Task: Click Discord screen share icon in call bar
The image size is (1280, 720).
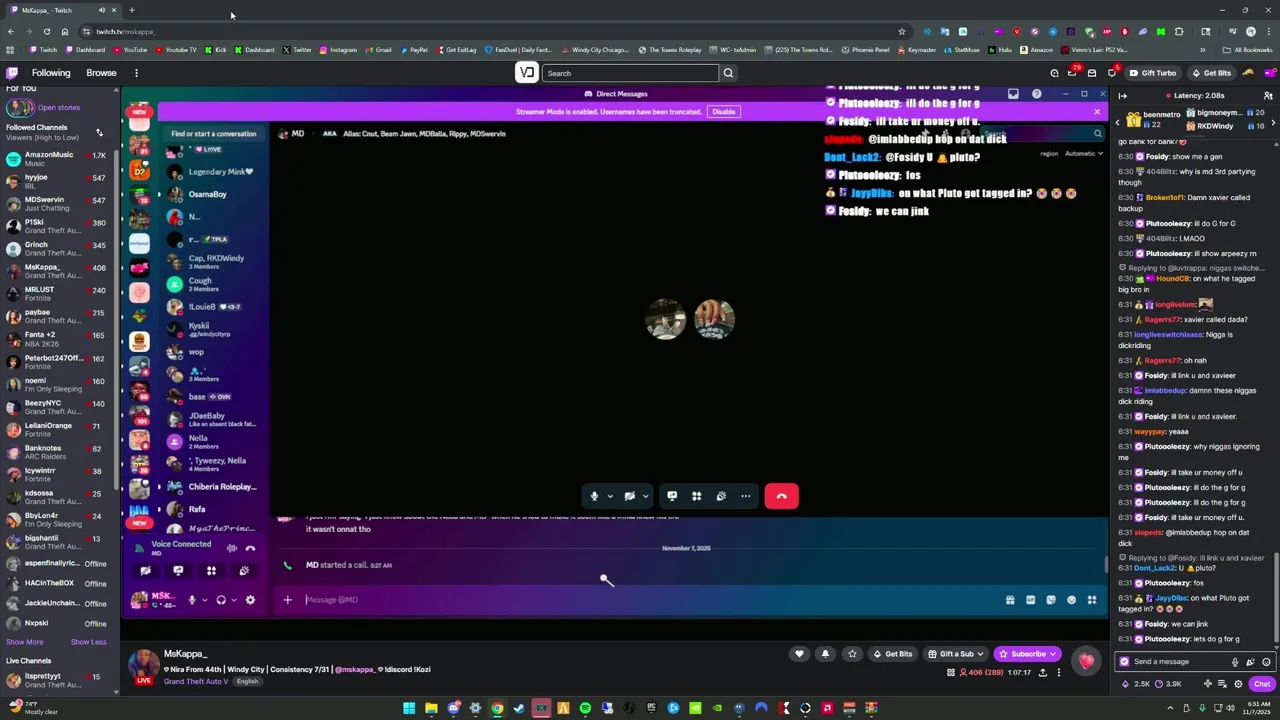Action: coord(672,496)
